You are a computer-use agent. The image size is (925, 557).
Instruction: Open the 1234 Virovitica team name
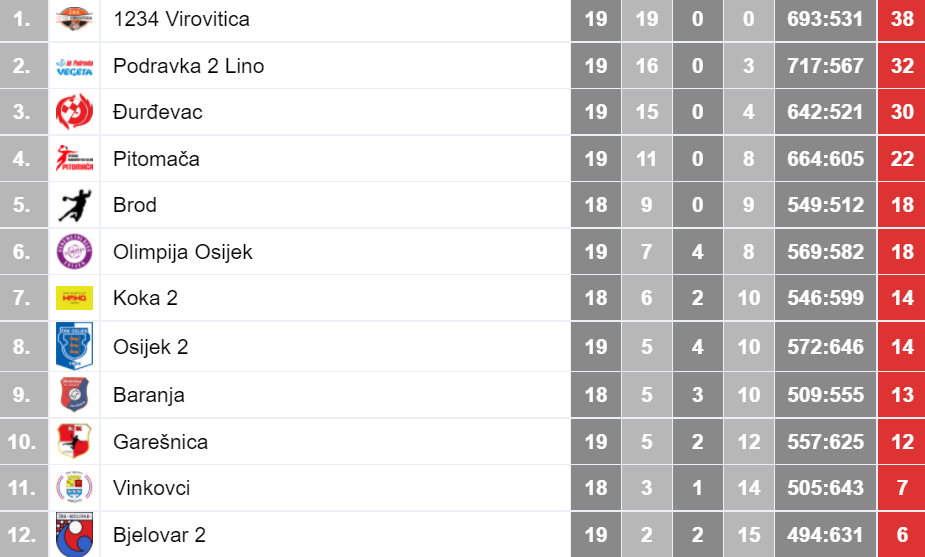(181, 19)
